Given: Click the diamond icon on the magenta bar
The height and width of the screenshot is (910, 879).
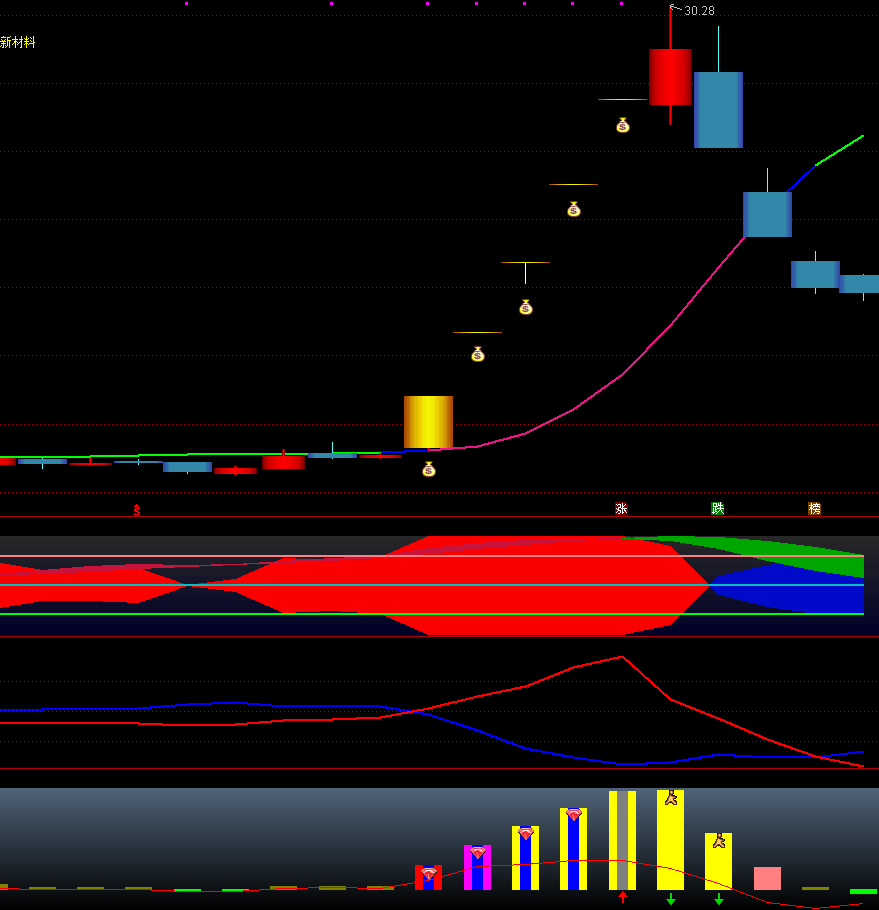Looking at the screenshot, I should point(477,853).
